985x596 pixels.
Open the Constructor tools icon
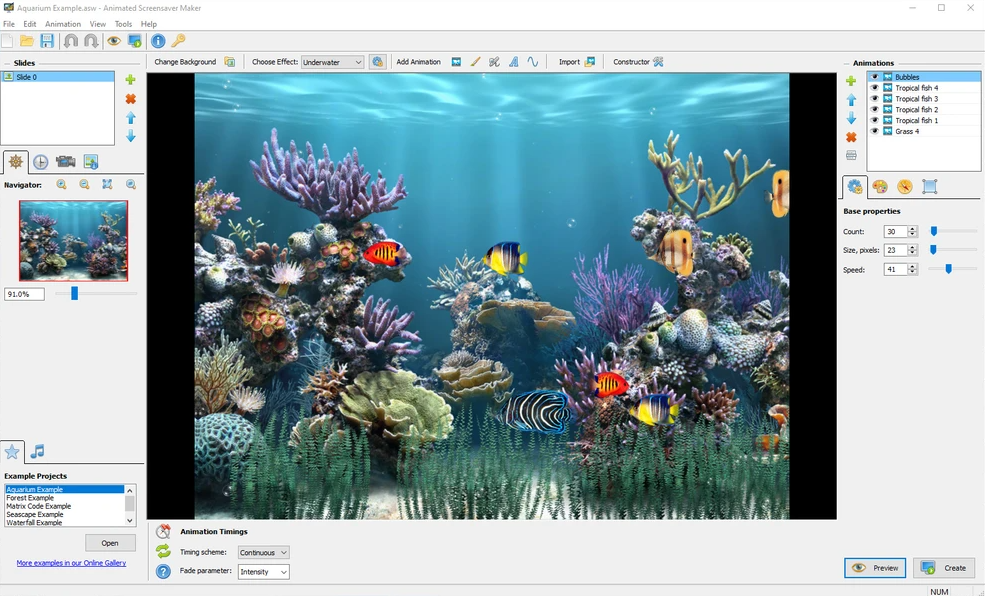pyautogui.click(x=658, y=62)
